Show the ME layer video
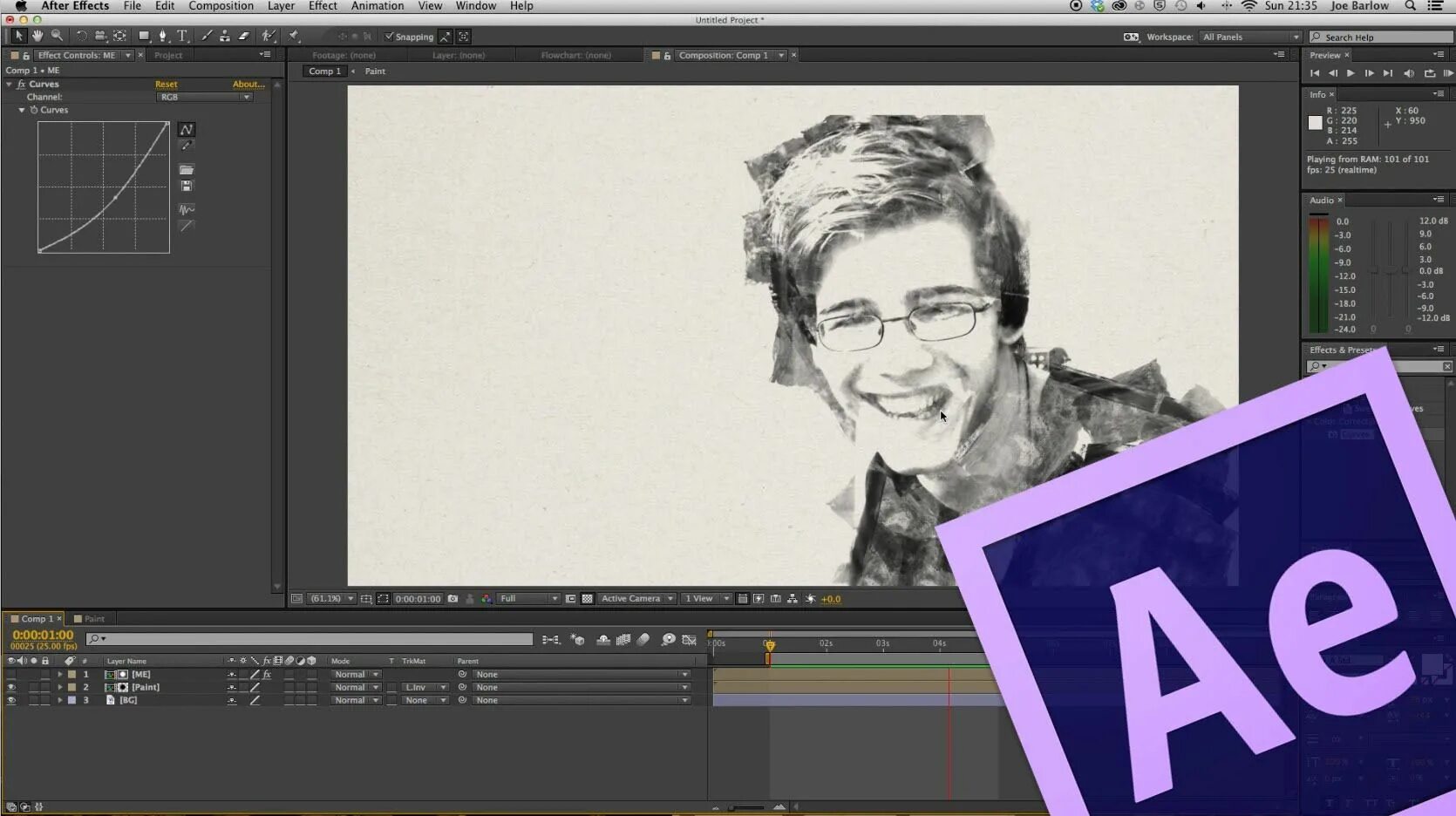Viewport: 1456px width, 816px height. (11, 674)
